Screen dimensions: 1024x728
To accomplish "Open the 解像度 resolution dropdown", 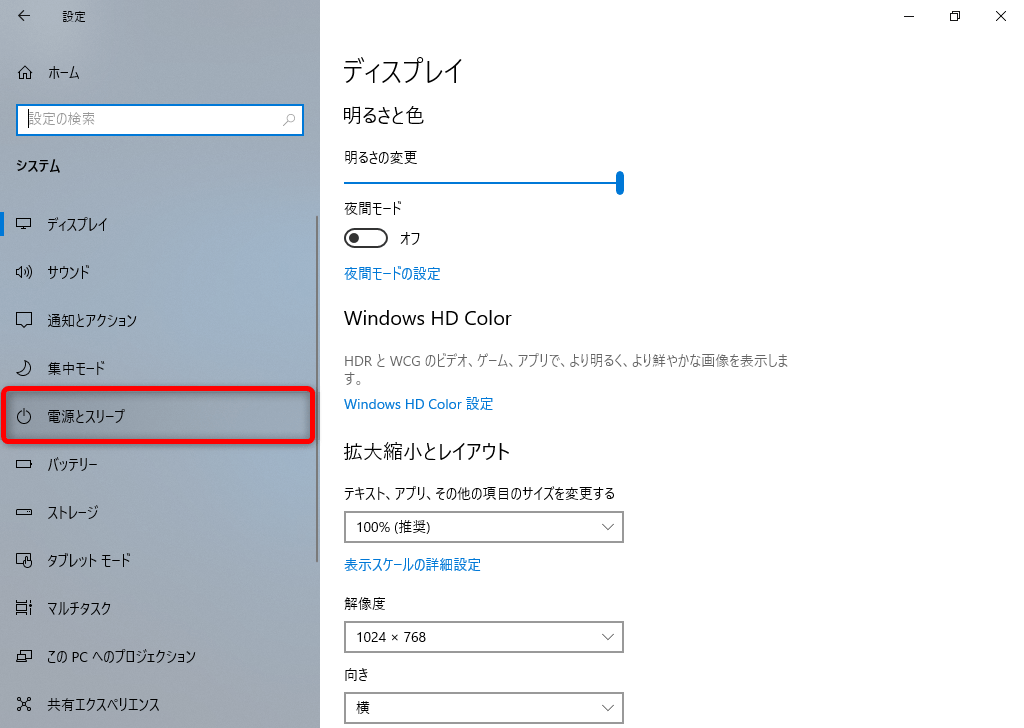I will (484, 637).
